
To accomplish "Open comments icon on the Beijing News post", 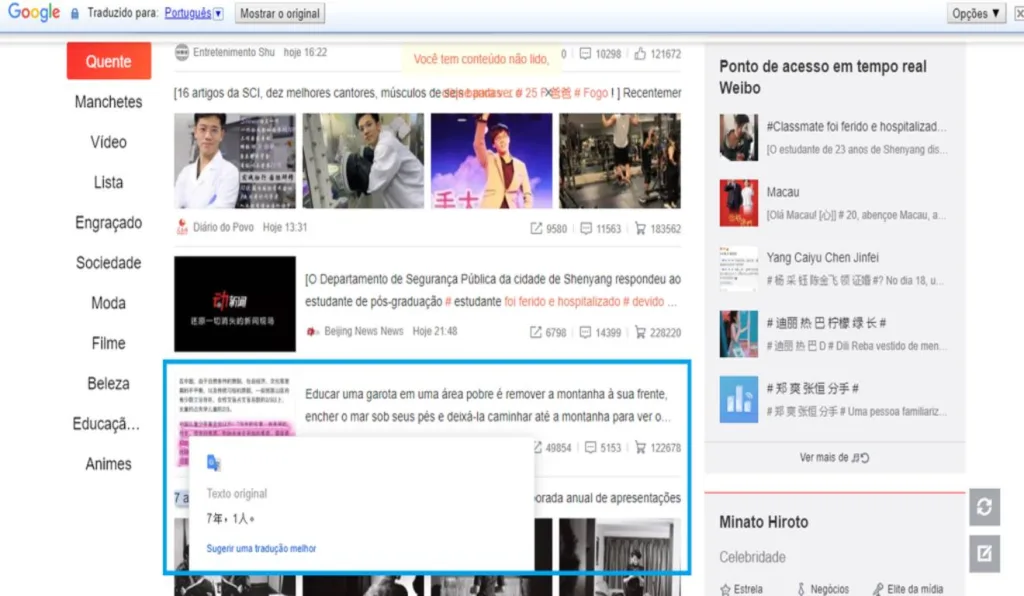I will click(x=585, y=331).
